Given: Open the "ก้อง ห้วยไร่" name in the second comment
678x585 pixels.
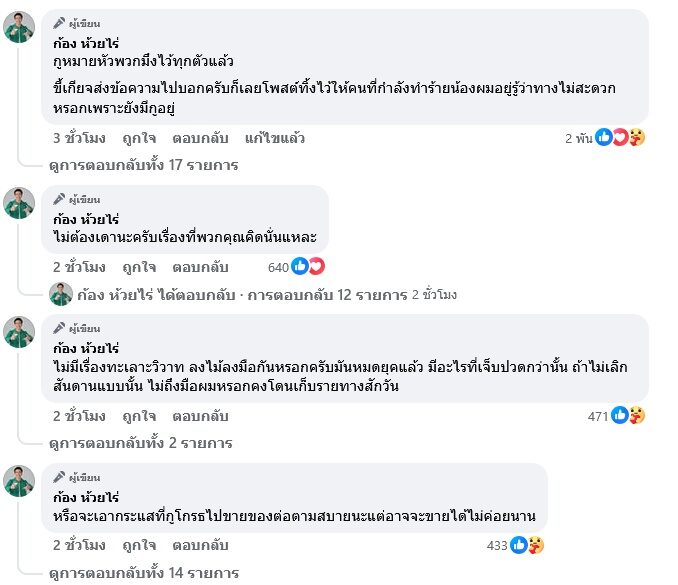Looking at the screenshot, I should (x=86, y=218).
